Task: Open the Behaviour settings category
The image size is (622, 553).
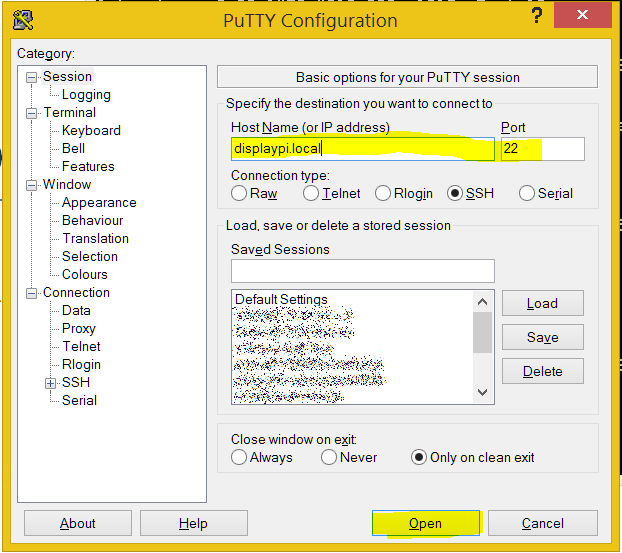Action: click(x=92, y=221)
